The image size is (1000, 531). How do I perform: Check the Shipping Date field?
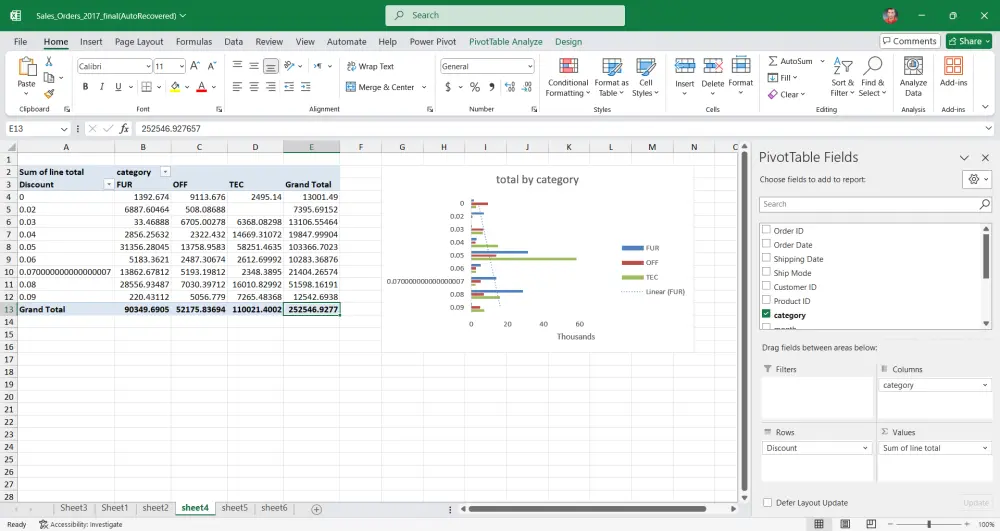click(766, 258)
